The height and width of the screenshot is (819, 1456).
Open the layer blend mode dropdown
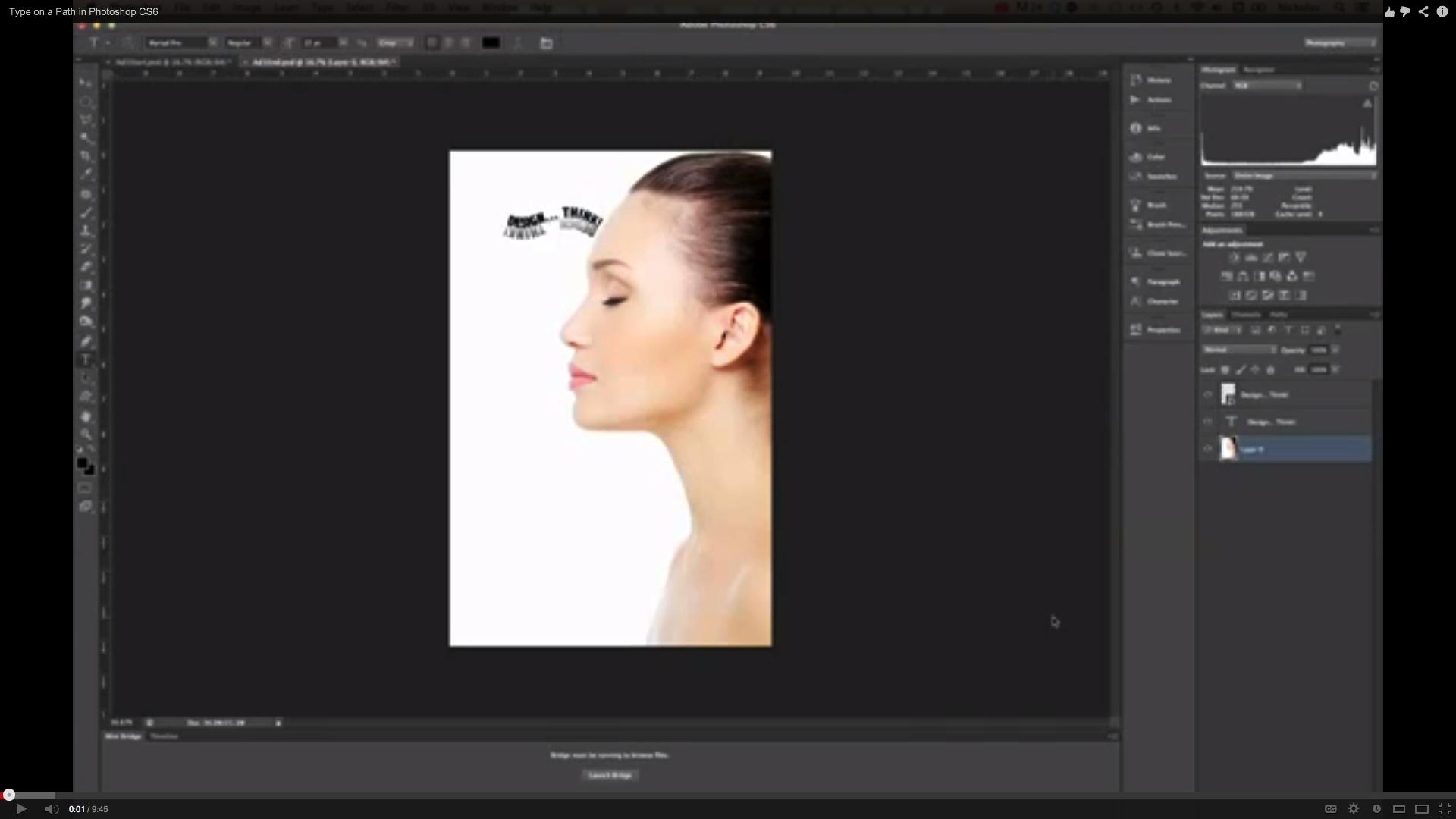tap(1239, 350)
